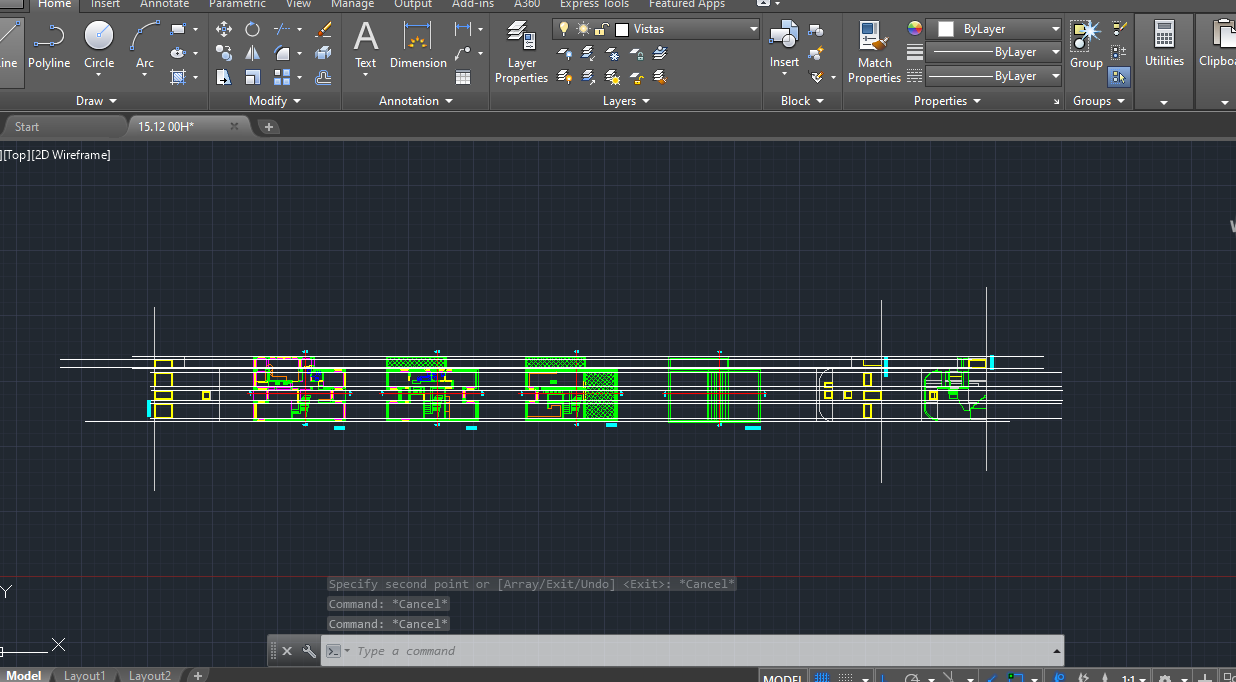Activate the Offset tool
The image size is (1236, 682).
(324, 77)
